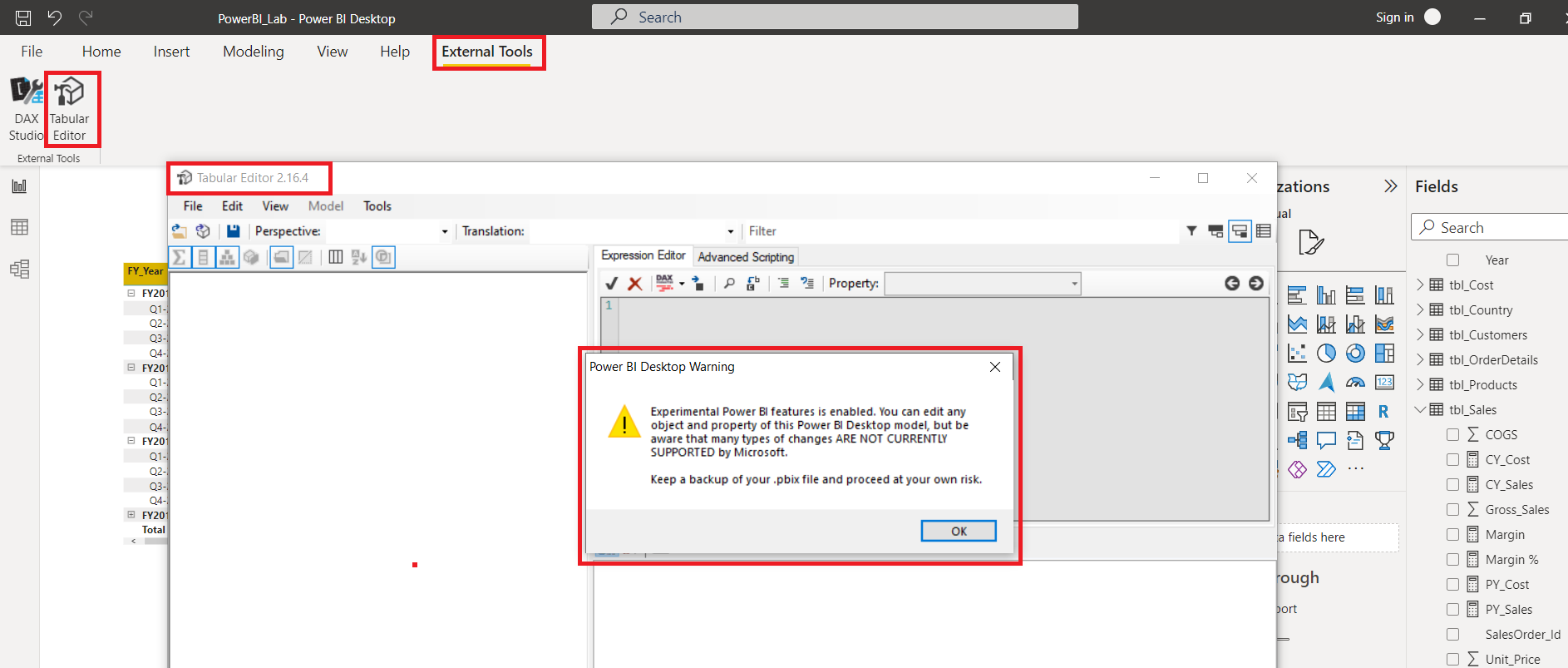The height and width of the screenshot is (668, 1568).
Task: Select the donut chart visualization
Action: (1355, 354)
